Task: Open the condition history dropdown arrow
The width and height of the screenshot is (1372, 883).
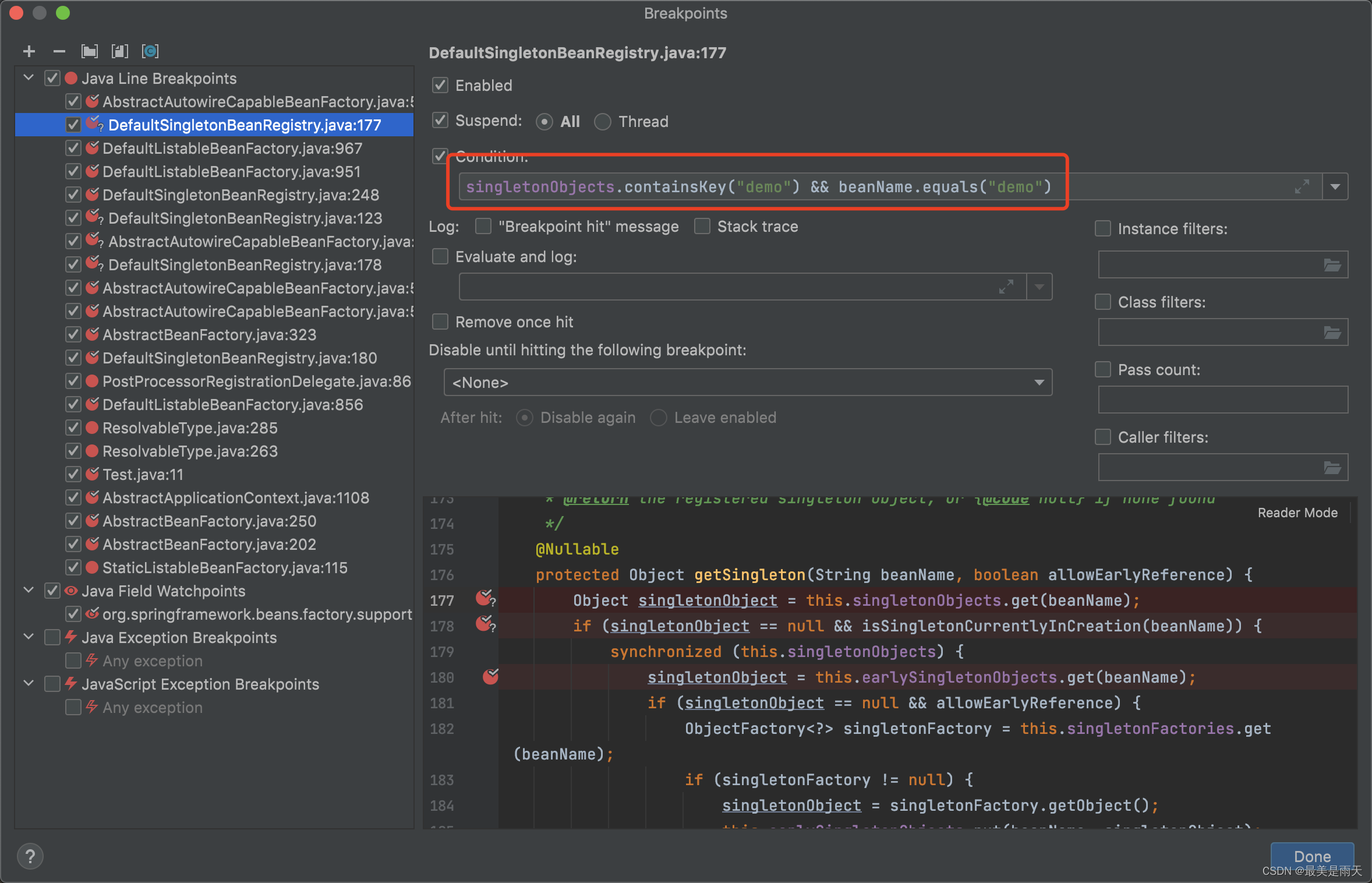Action: coord(1335,187)
